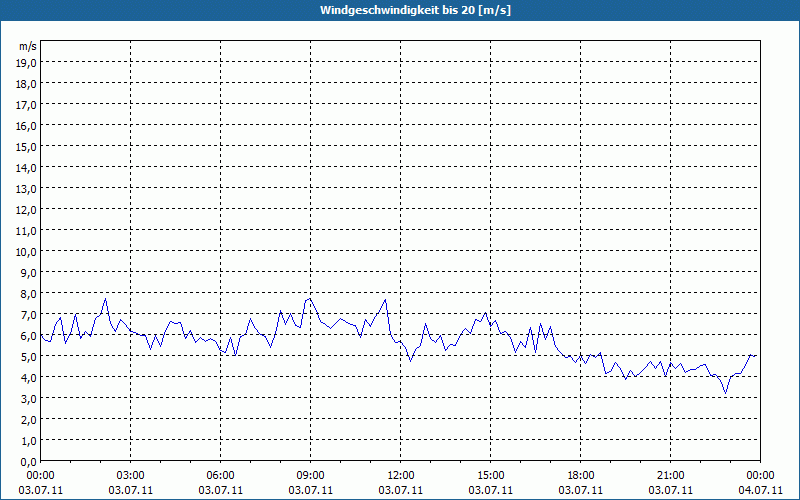Click the '2,0' y-axis value
Viewport: 800px width, 500px height.
[29, 419]
